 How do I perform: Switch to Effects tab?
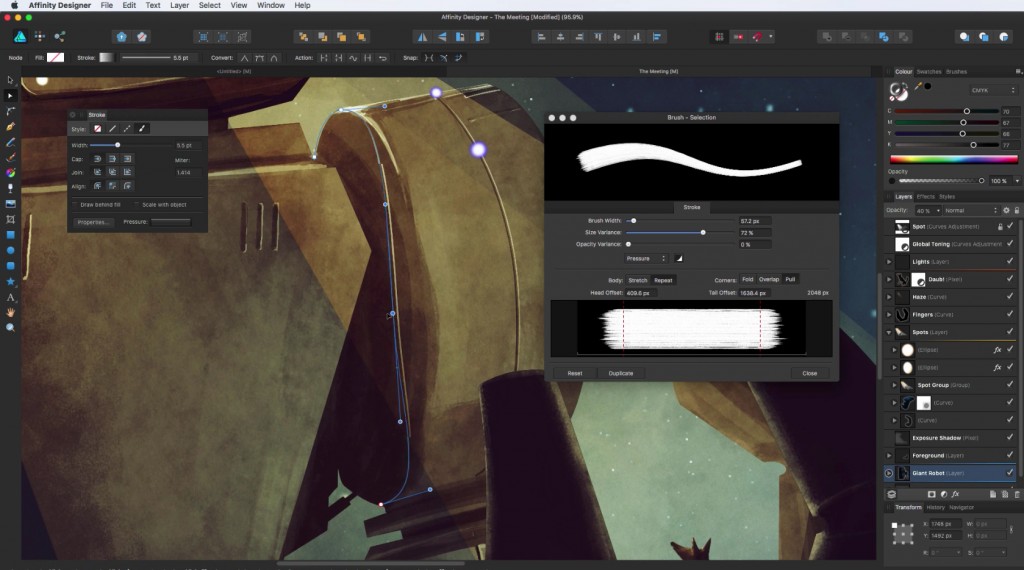pos(925,197)
